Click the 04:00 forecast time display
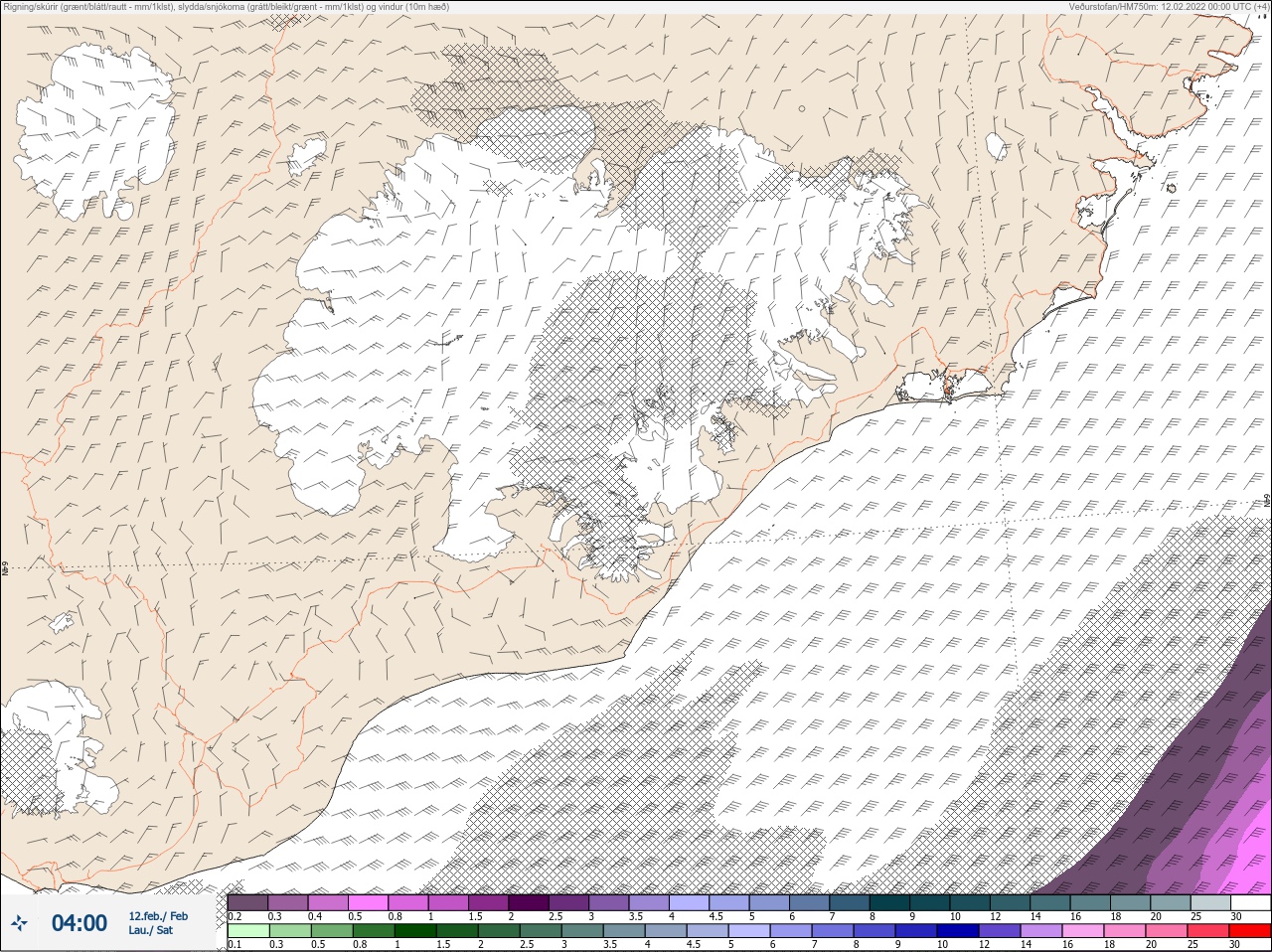The image size is (1272, 952). tap(79, 923)
